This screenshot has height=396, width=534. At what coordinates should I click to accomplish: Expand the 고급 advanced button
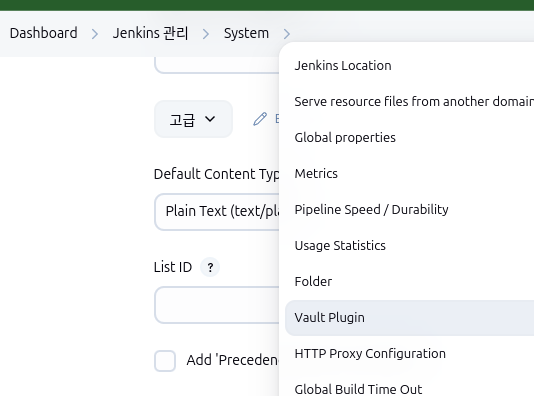tap(193, 119)
